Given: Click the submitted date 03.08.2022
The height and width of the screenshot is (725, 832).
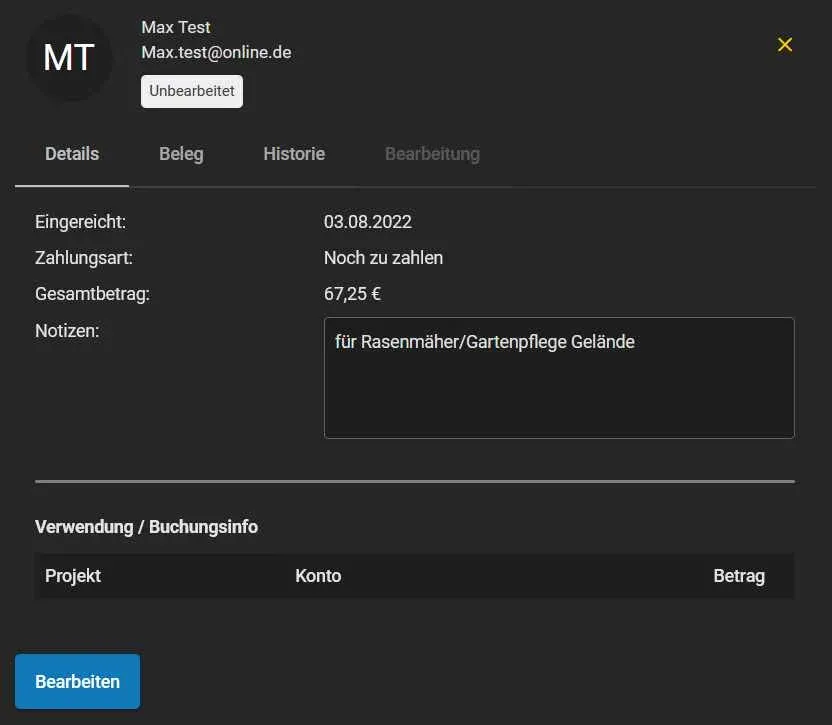Looking at the screenshot, I should [368, 222].
